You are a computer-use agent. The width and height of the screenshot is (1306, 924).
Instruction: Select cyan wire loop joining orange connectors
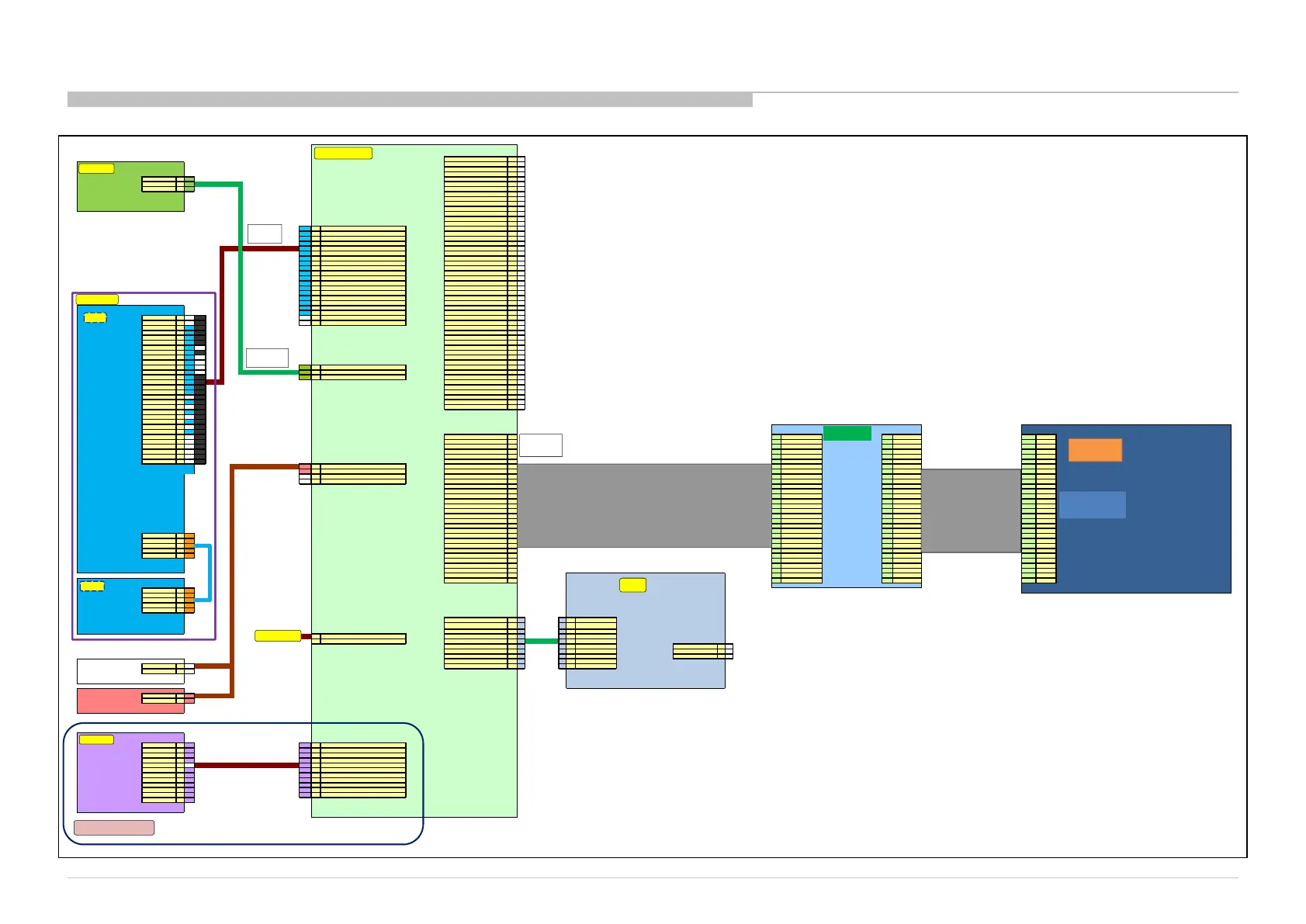[x=208, y=573]
